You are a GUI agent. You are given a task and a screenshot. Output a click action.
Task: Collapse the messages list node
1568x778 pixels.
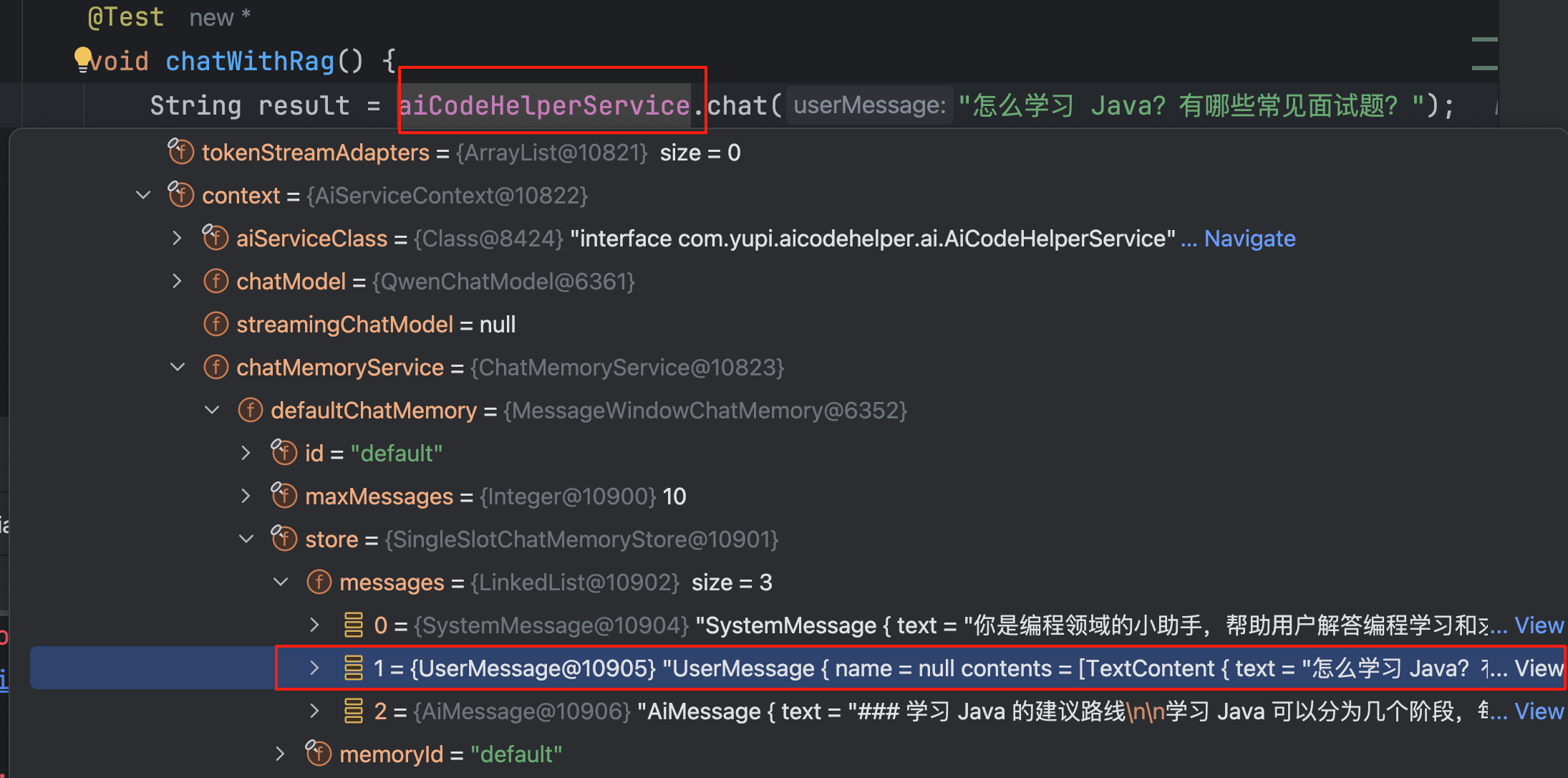280,582
